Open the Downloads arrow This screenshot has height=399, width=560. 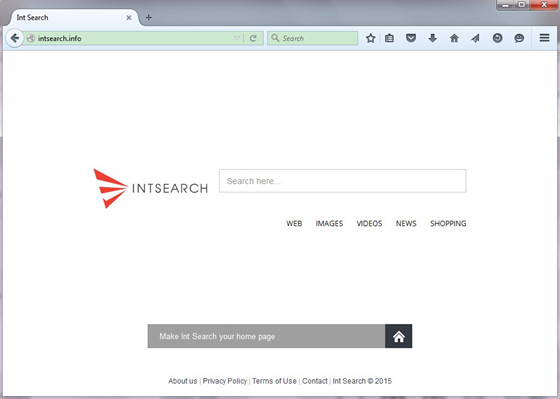pos(432,38)
